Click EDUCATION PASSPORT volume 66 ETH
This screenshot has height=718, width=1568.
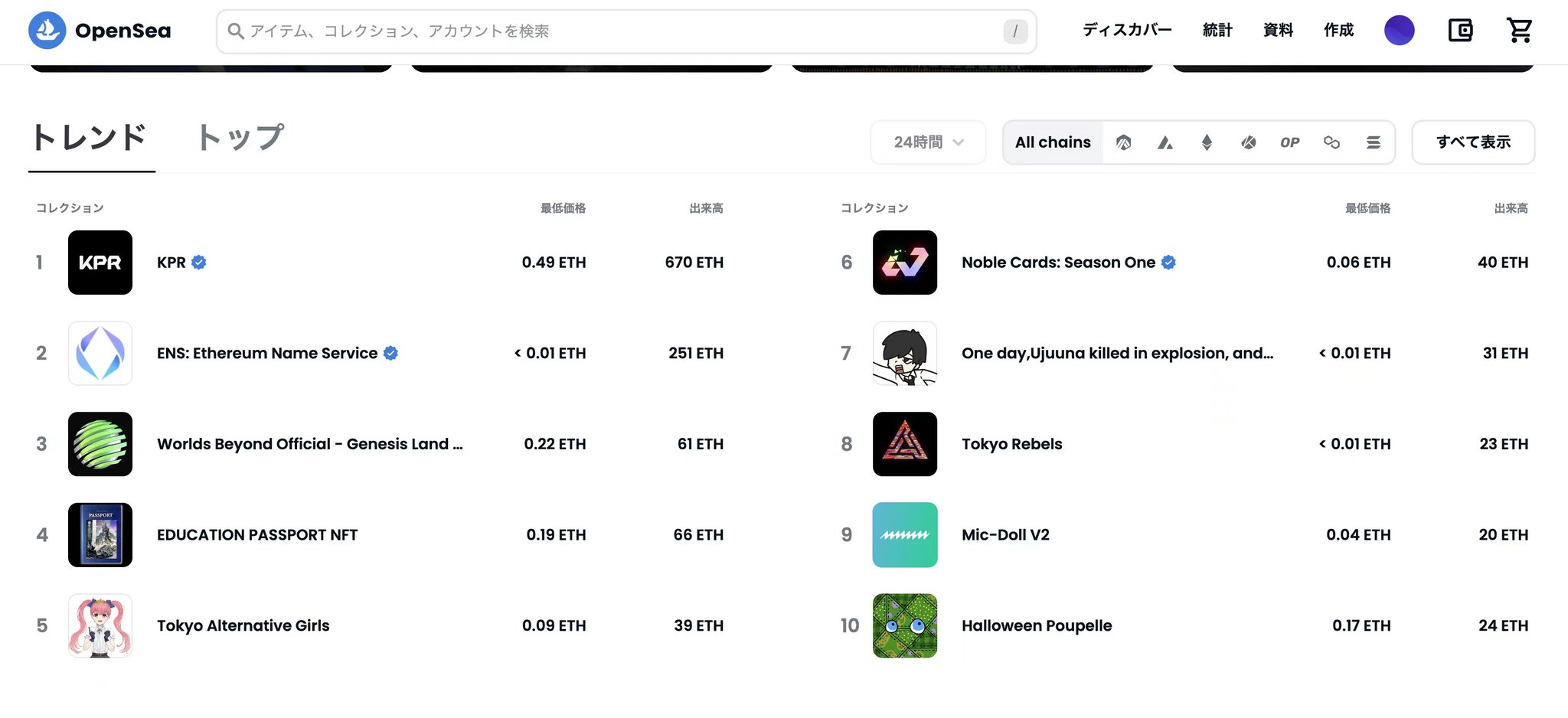(698, 535)
